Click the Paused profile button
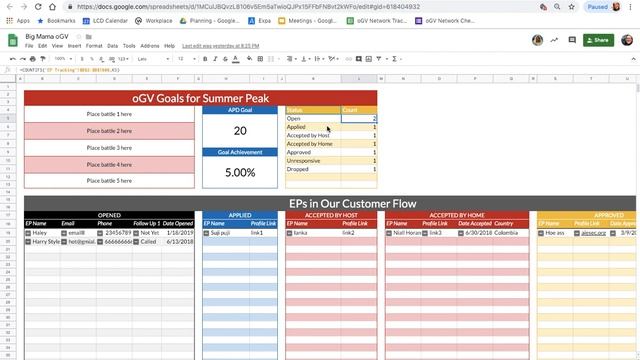 tap(603, 7)
